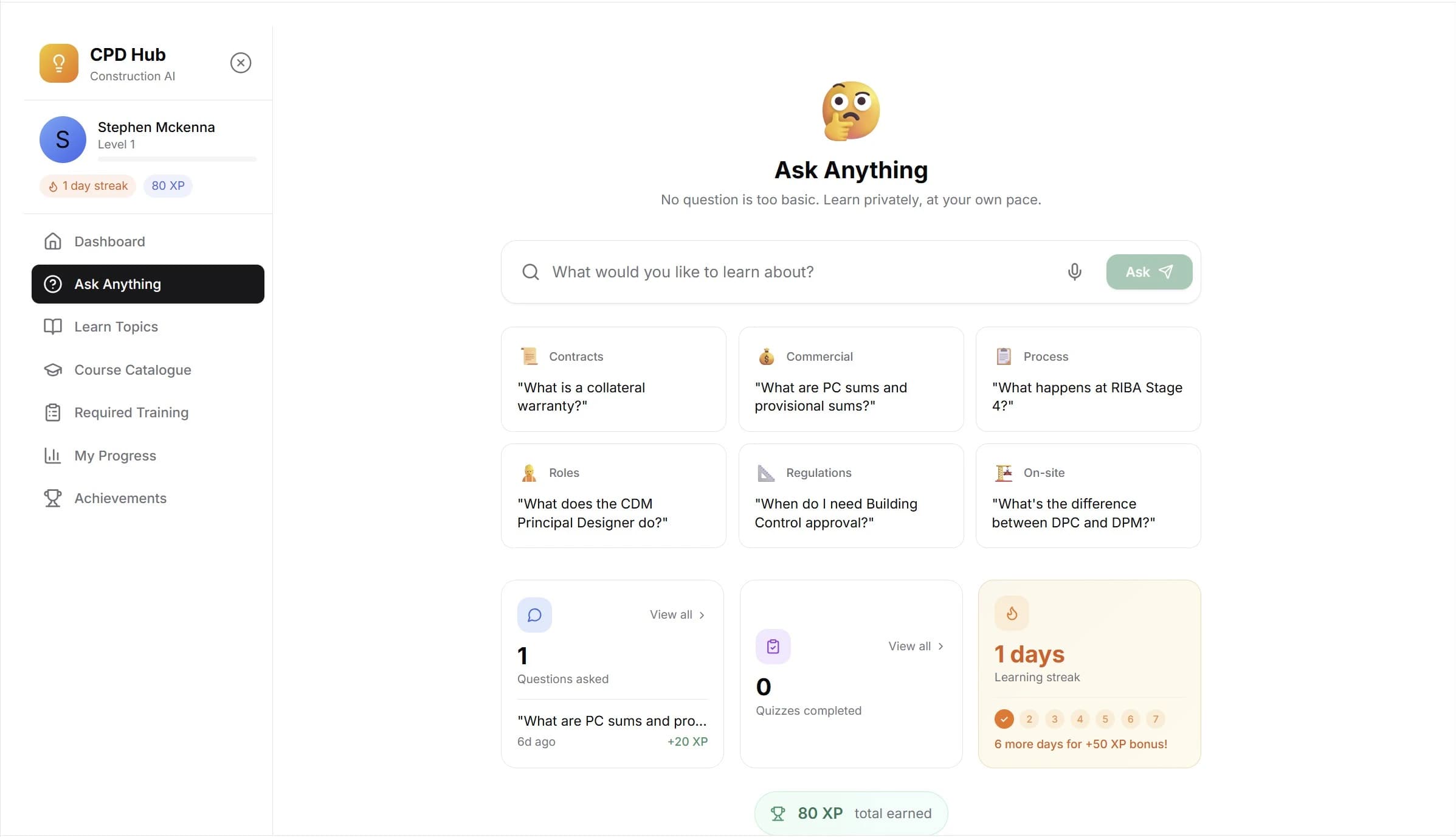Image resolution: width=1456 pixels, height=837 pixels.
Task: Click streak day 4 circle
Action: coord(1080,719)
